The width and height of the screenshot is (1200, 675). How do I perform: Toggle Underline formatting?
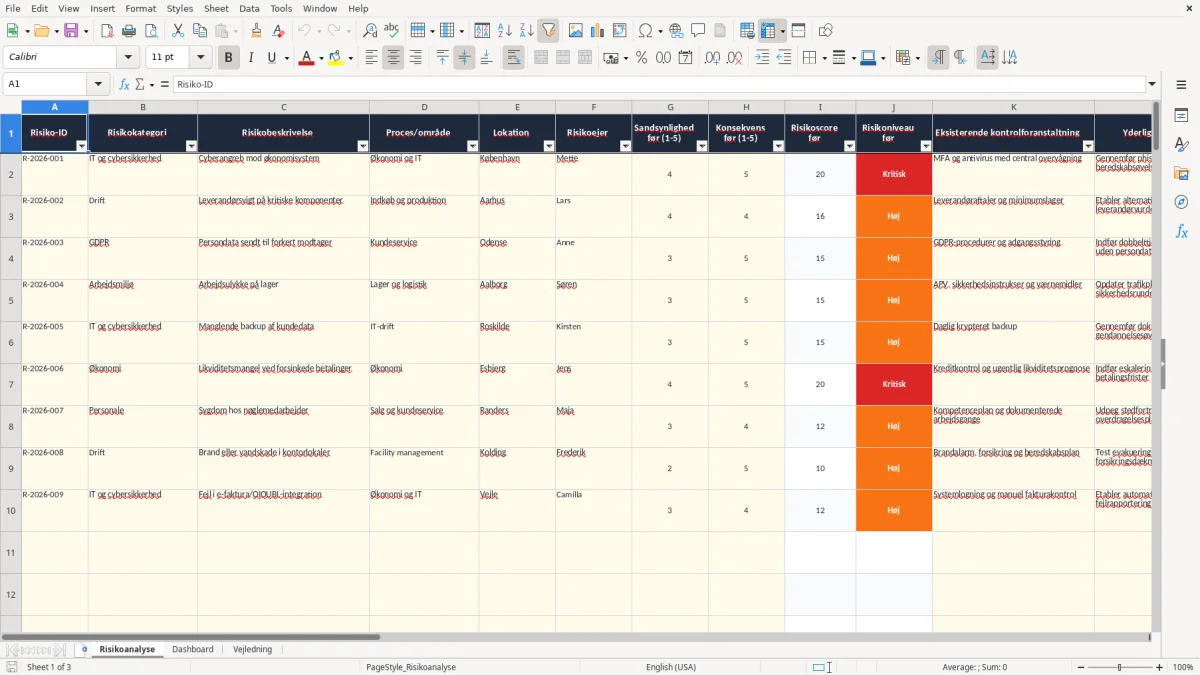coord(272,58)
